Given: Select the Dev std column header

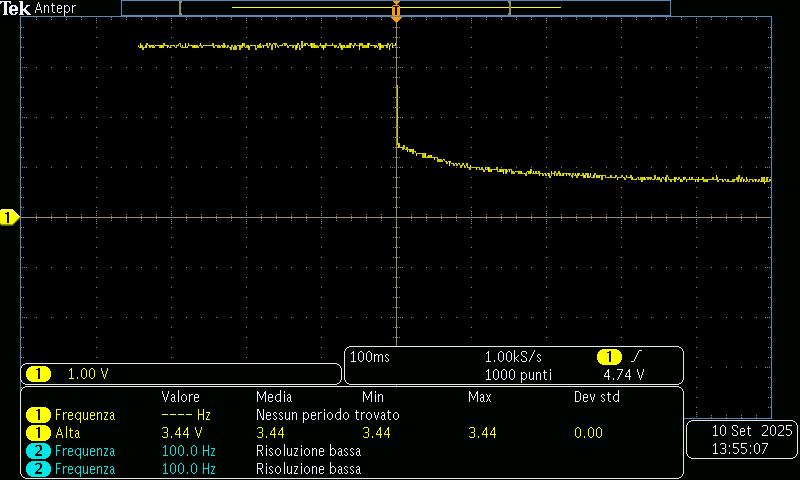Looking at the screenshot, I should click(596, 397).
